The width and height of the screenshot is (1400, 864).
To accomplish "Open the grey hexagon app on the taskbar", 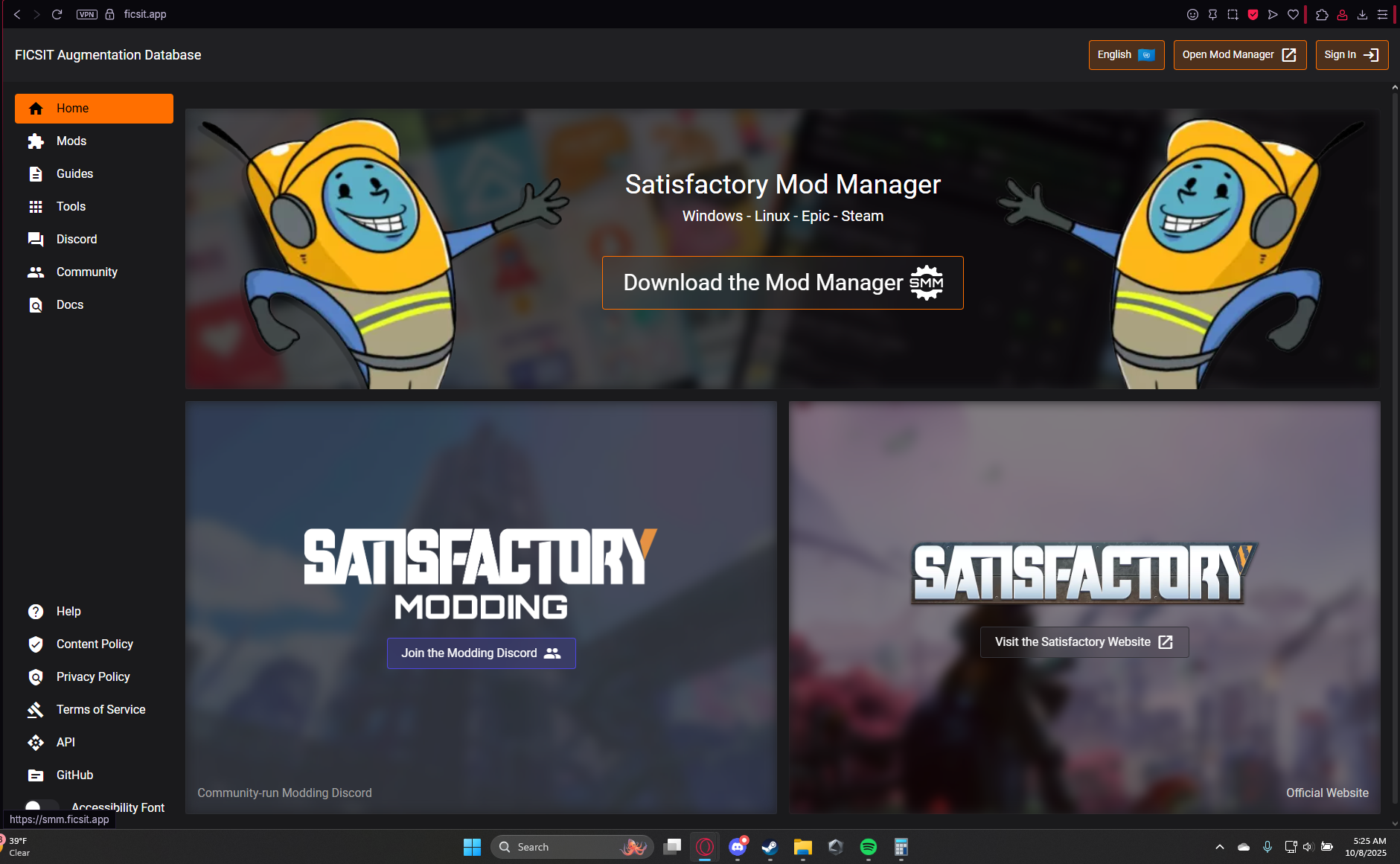I will pyautogui.click(x=836, y=847).
